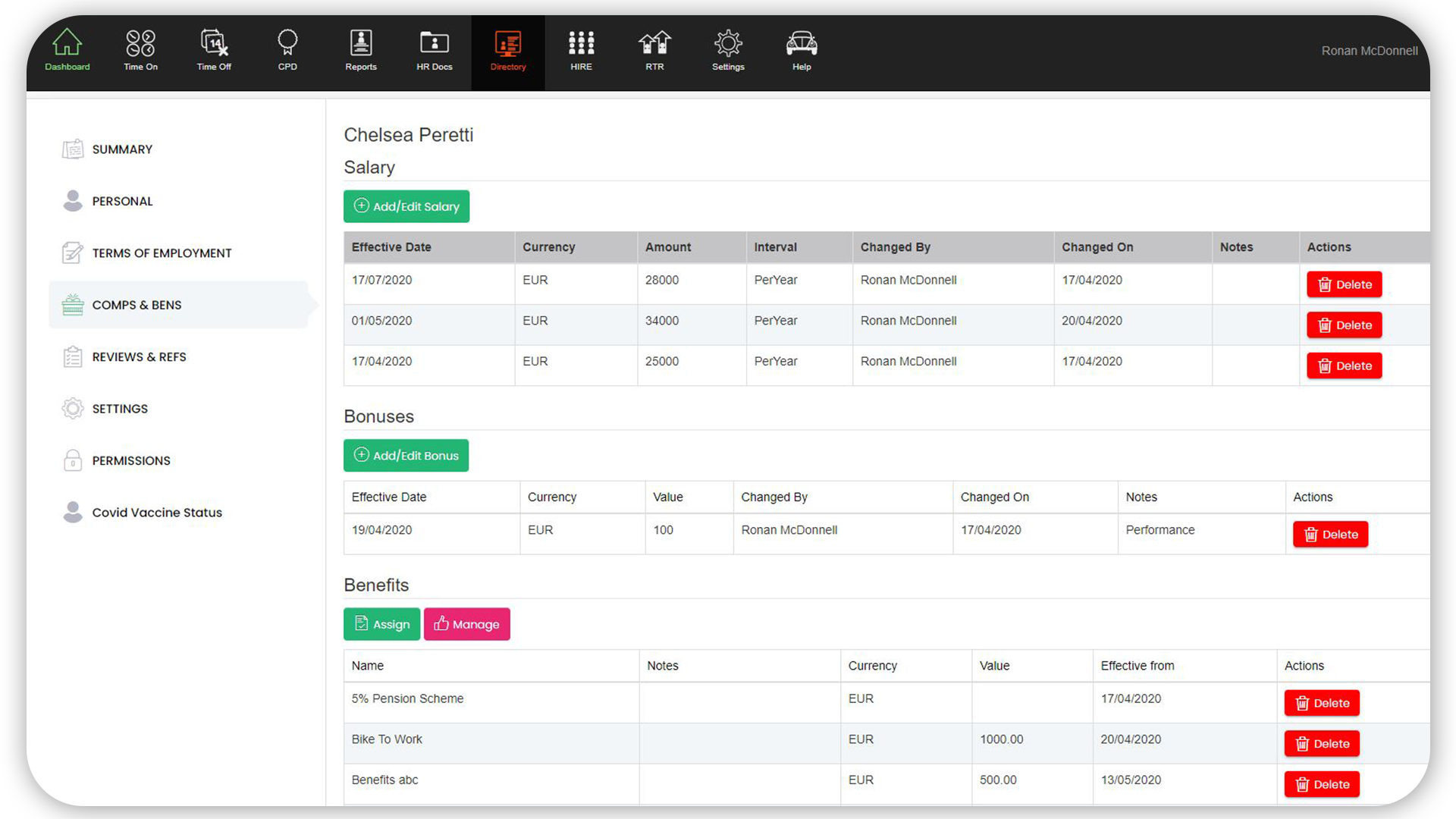
Task: Select COMPS & BENS section
Action: 136,305
